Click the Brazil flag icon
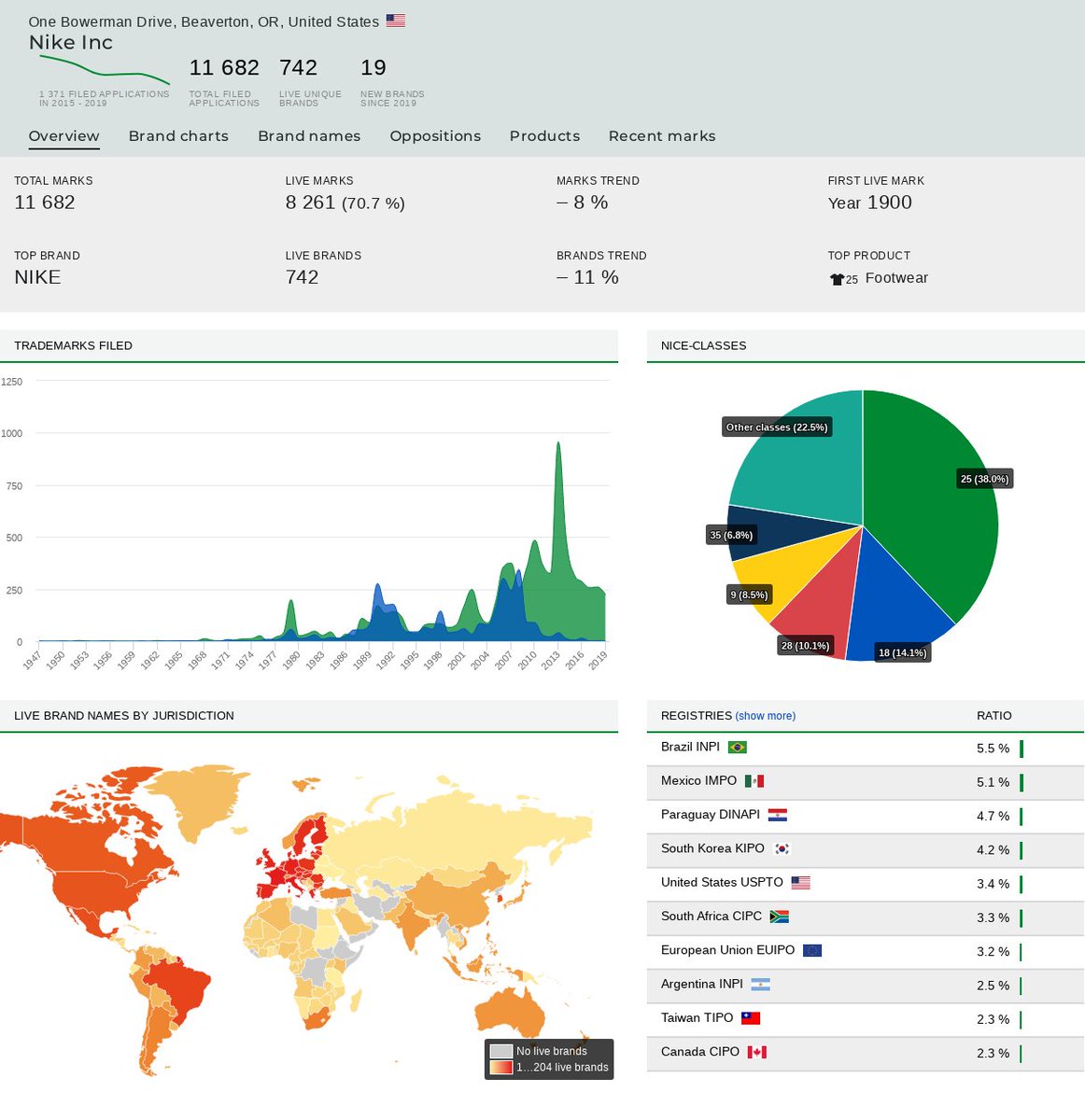The image size is (1085, 1120). point(737,748)
